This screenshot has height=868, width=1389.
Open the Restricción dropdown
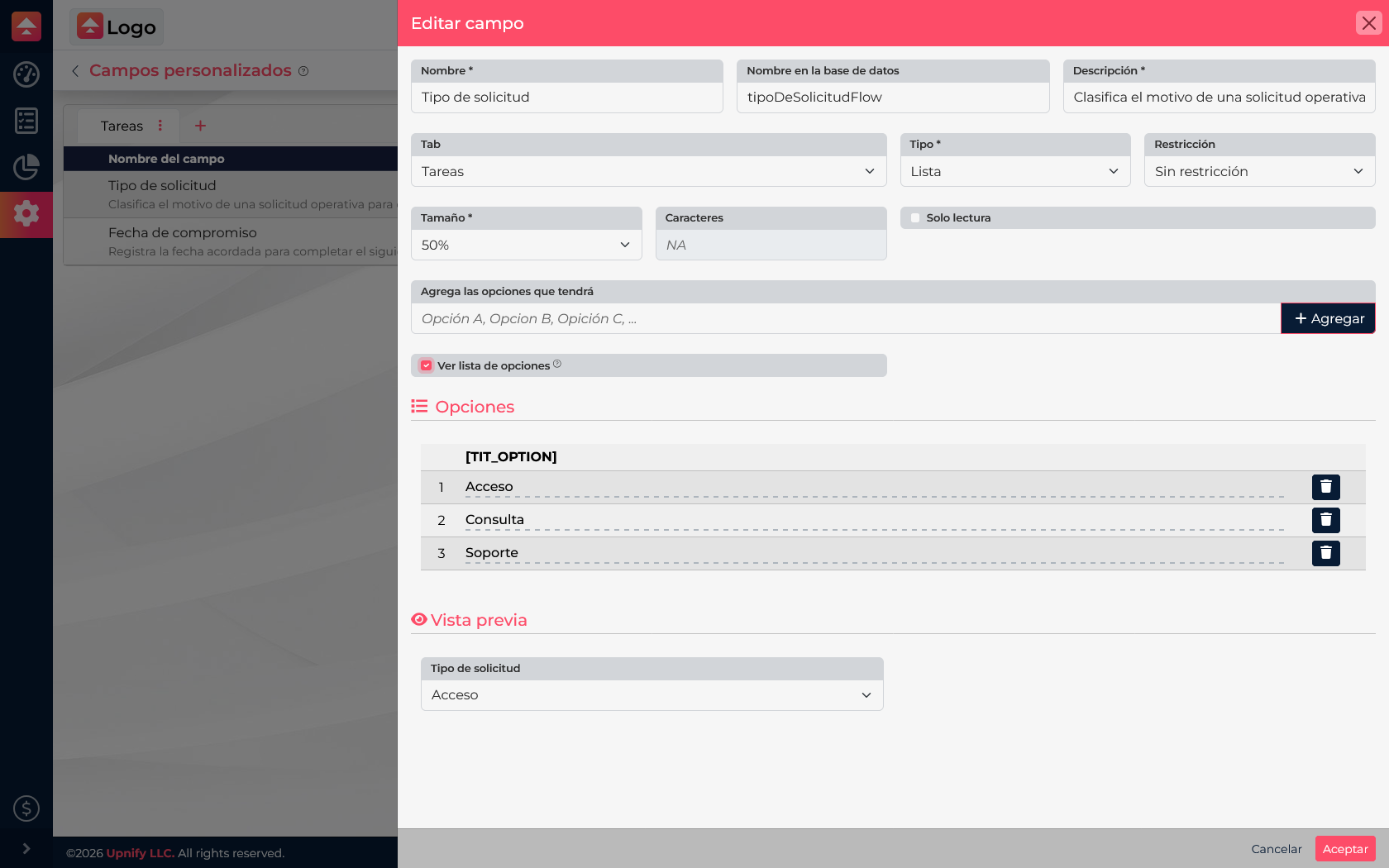point(1260,171)
